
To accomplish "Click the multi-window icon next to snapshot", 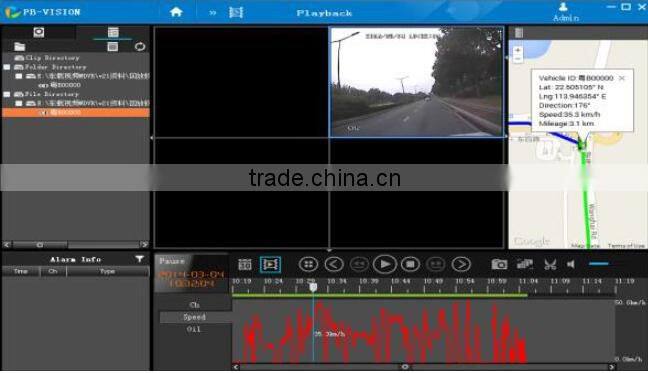I will [x=524, y=264].
